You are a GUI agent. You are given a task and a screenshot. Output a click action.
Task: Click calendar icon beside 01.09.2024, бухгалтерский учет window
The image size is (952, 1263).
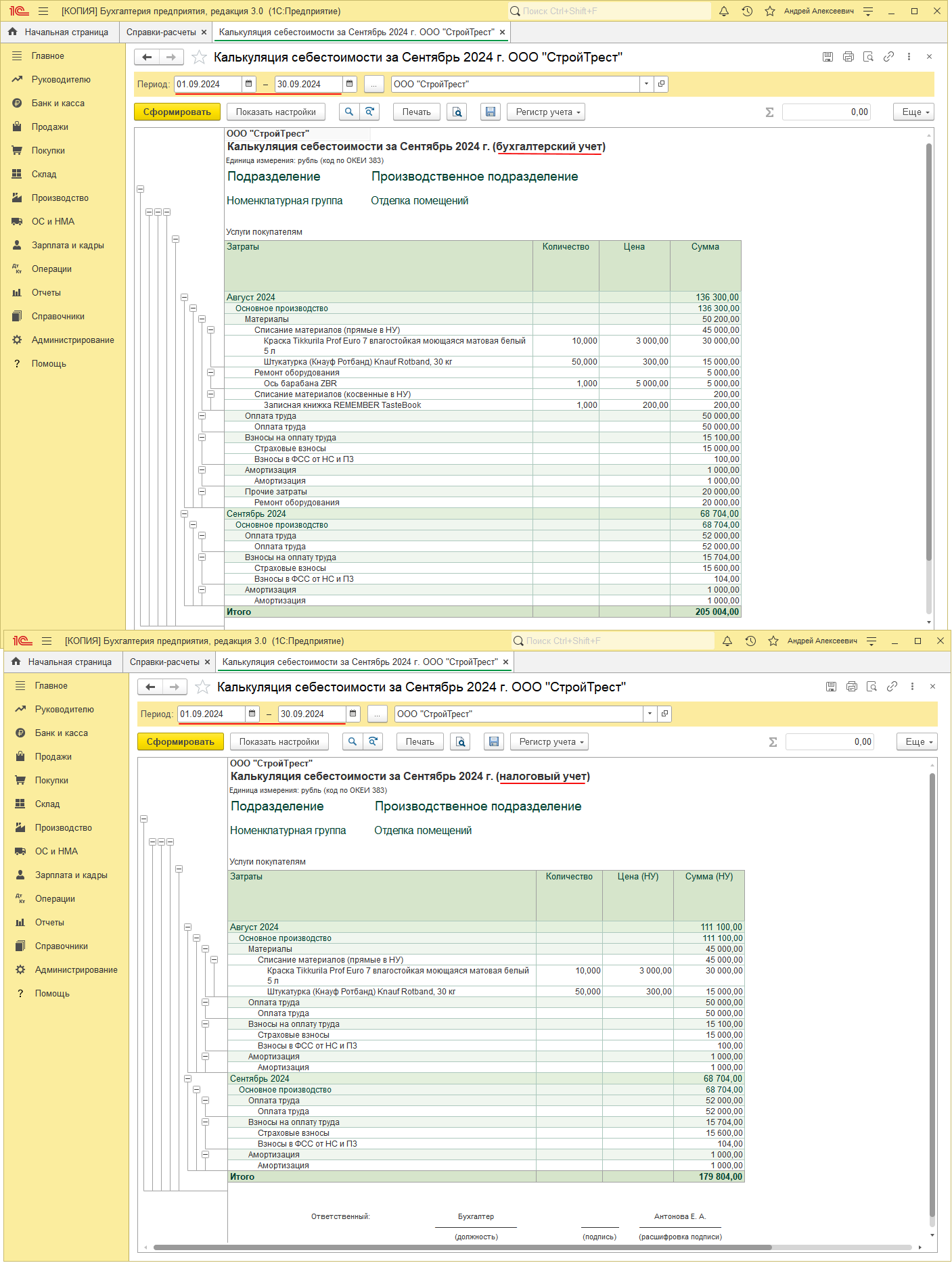coord(248,84)
